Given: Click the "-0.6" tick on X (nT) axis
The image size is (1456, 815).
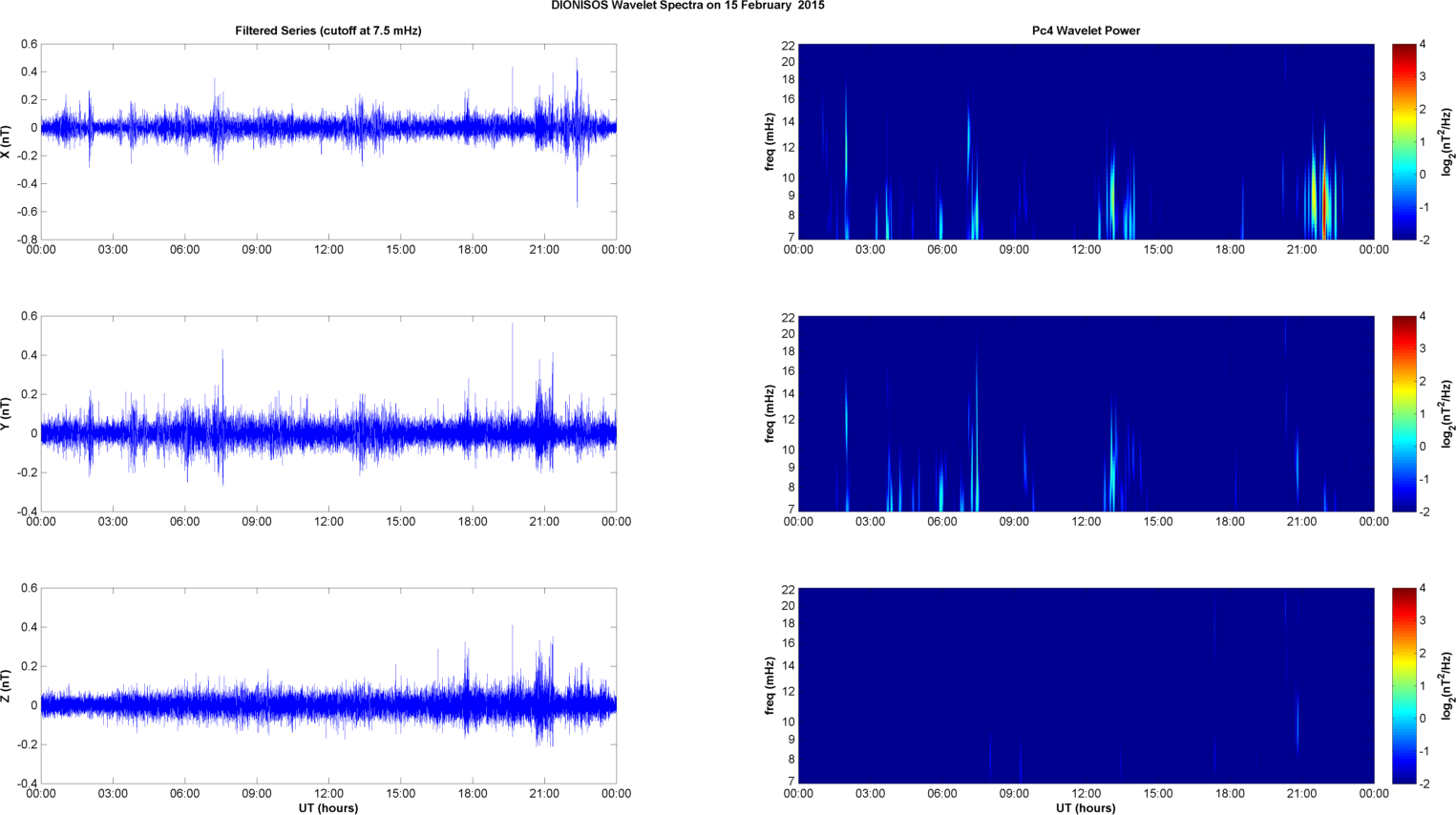Looking at the screenshot, I should point(27,212).
